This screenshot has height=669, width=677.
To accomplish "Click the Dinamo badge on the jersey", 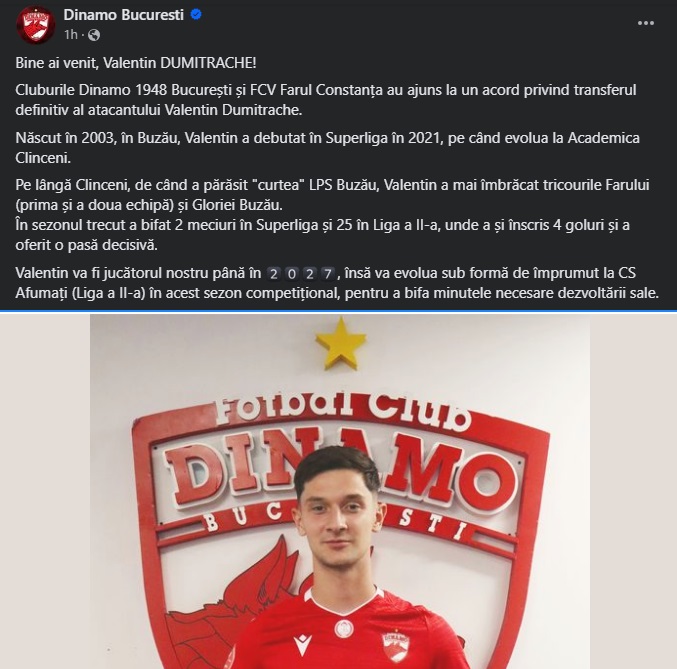I will click(x=394, y=646).
